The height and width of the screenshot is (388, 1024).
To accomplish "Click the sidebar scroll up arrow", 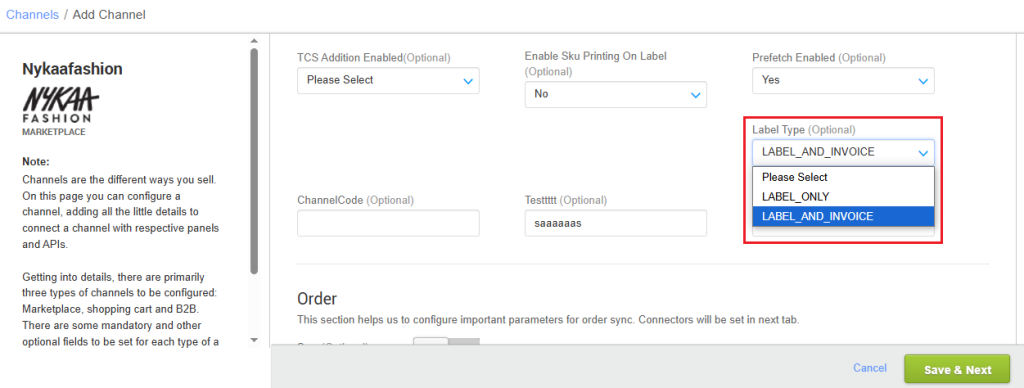I will tap(254, 42).
